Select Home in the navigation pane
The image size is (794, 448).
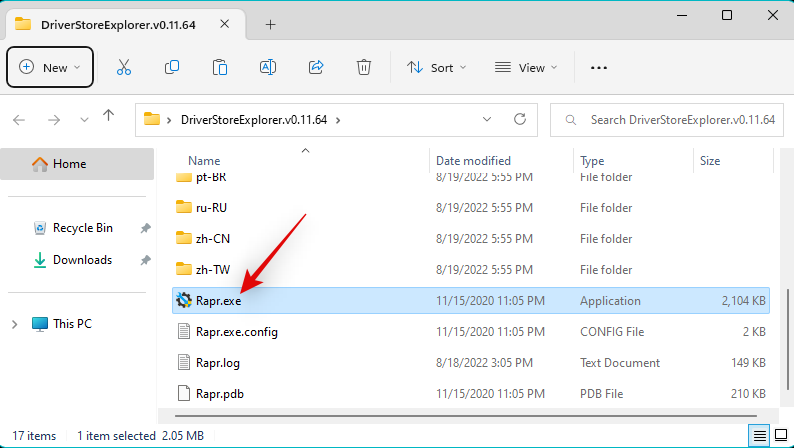coord(77,164)
